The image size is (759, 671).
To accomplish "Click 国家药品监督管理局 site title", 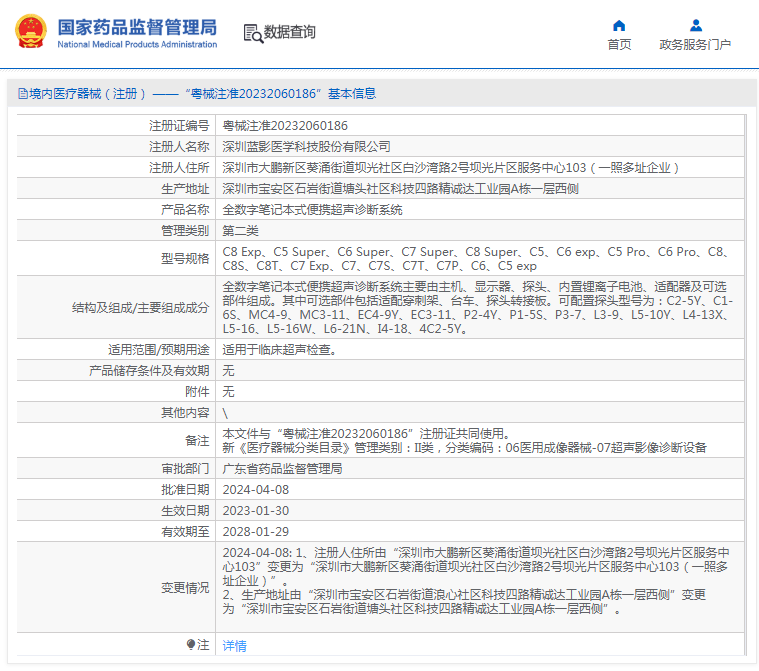I will tap(137, 27).
